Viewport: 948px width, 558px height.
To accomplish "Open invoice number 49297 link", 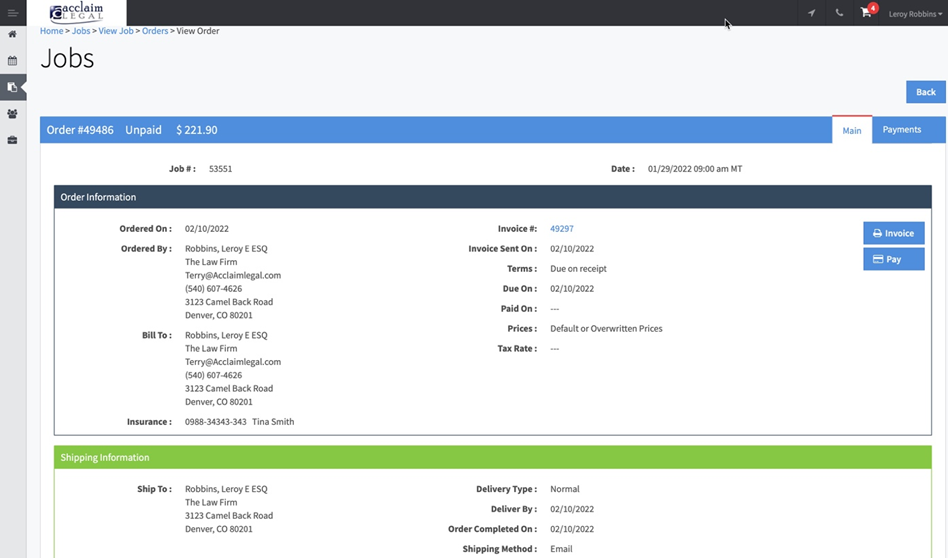I will [562, 229].
